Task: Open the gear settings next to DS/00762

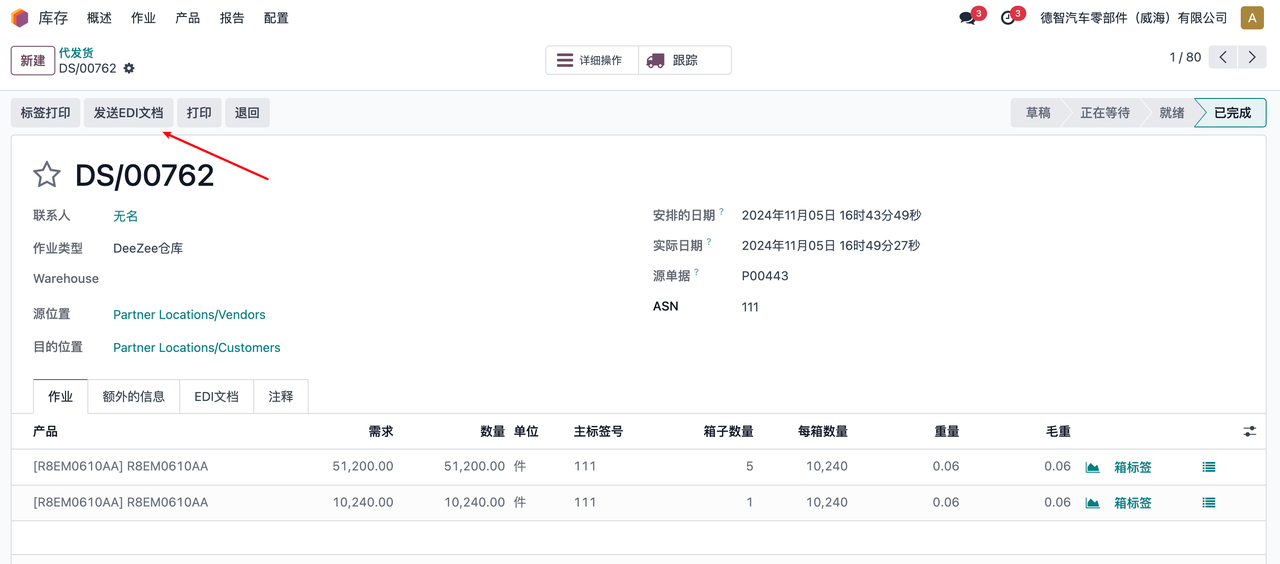Action: tap(129, 69)
